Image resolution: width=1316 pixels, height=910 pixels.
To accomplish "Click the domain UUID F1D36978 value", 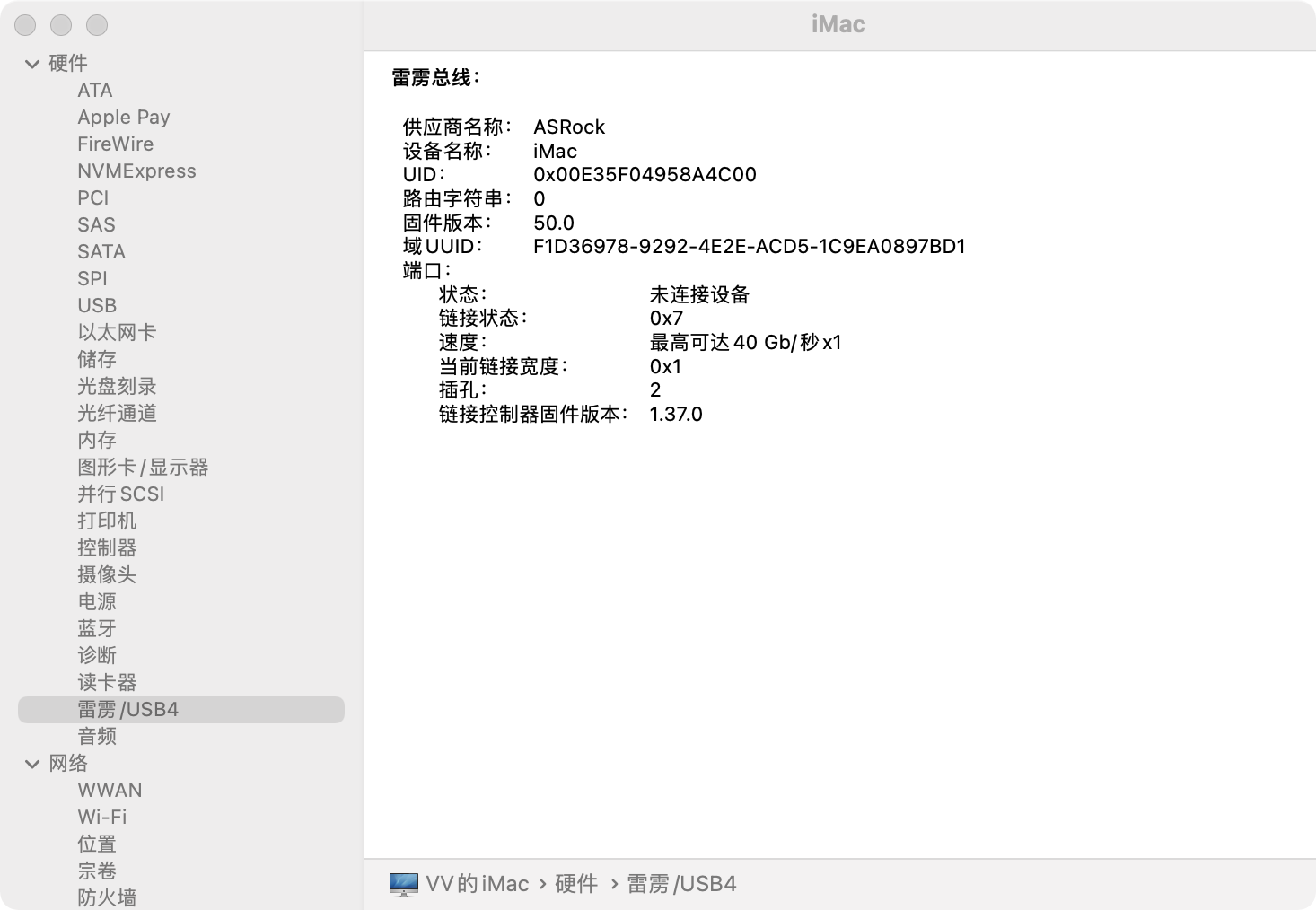I will click(750, 246).
